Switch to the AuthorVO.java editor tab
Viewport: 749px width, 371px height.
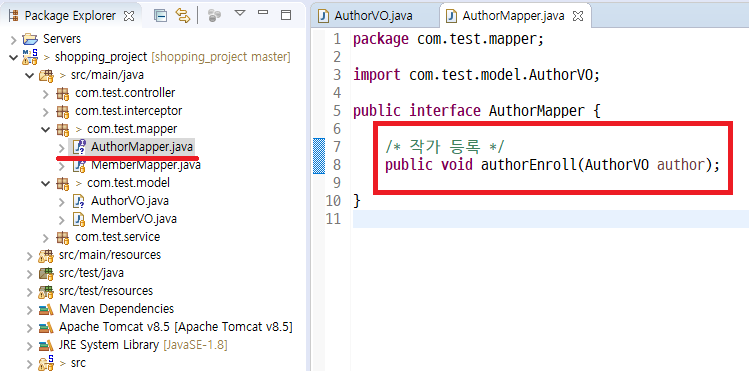point(374,16)
